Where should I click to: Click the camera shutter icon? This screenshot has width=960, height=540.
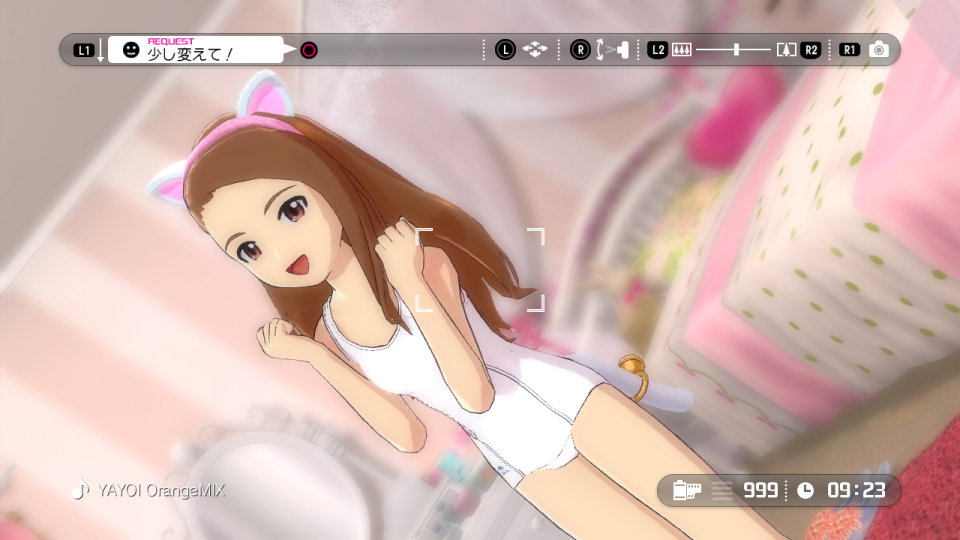click(878, 49)
